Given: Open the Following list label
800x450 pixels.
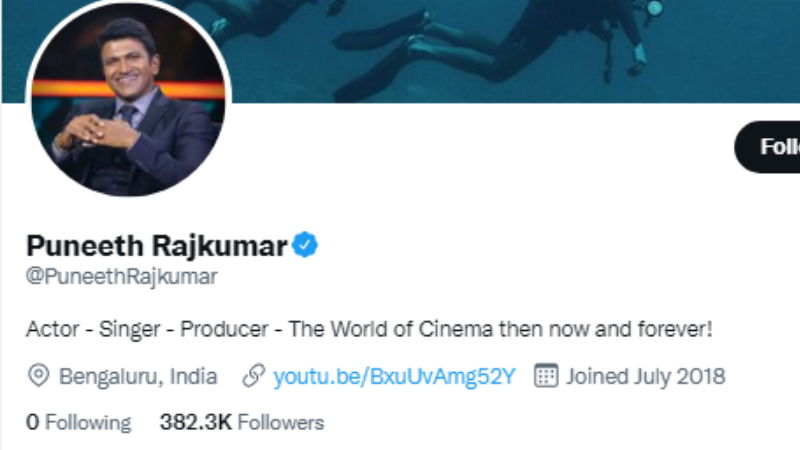Looking at the screenshot, I should (x=88, y=423).
